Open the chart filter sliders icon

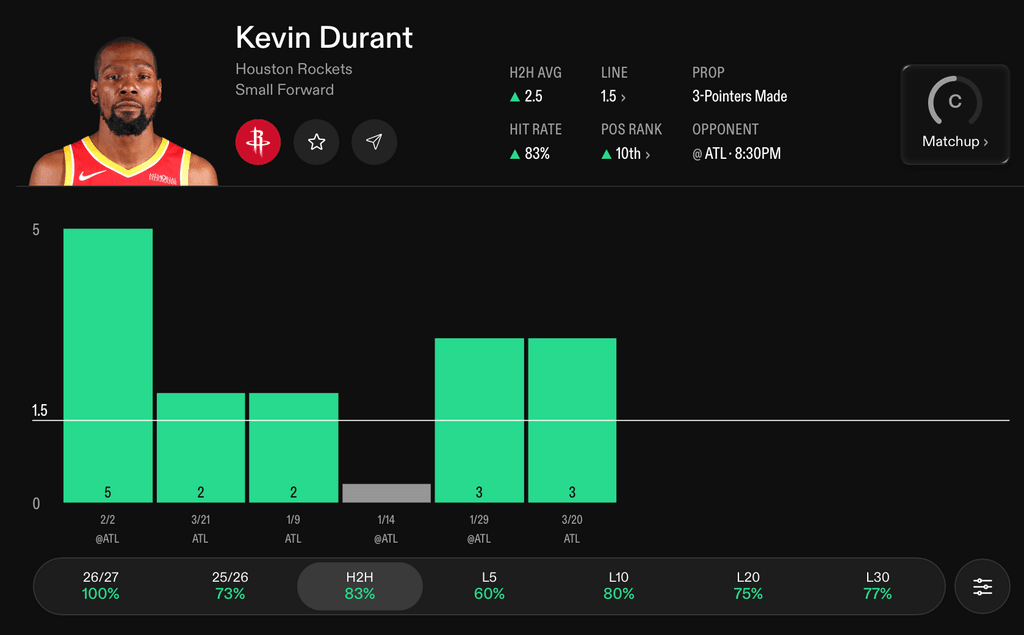(982, 586)
